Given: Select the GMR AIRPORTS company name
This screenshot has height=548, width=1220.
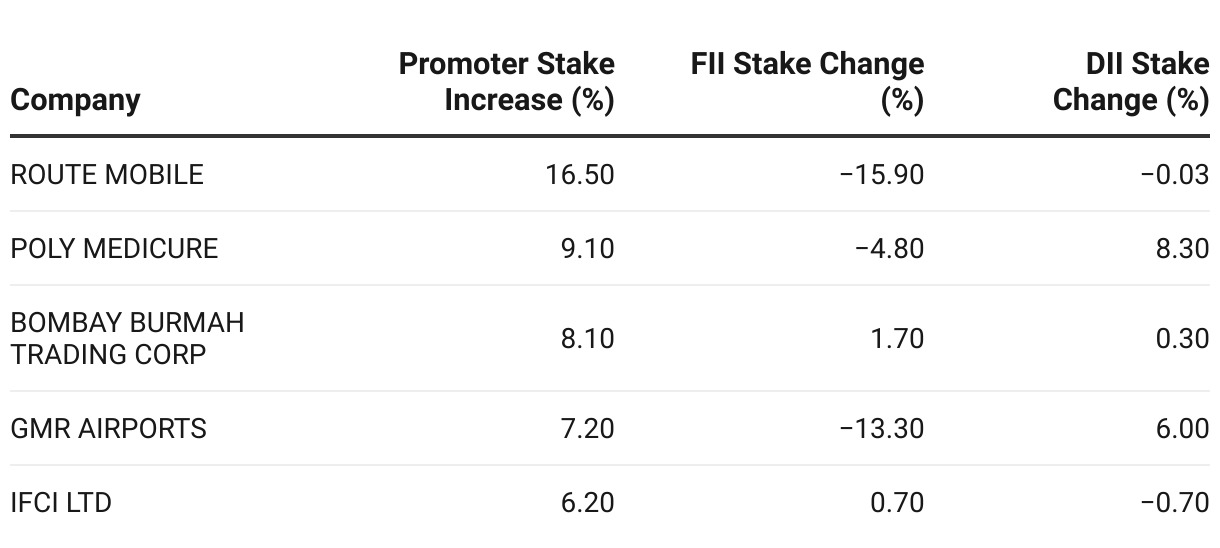Looking at the screenshot, I should tap(108, 429).
